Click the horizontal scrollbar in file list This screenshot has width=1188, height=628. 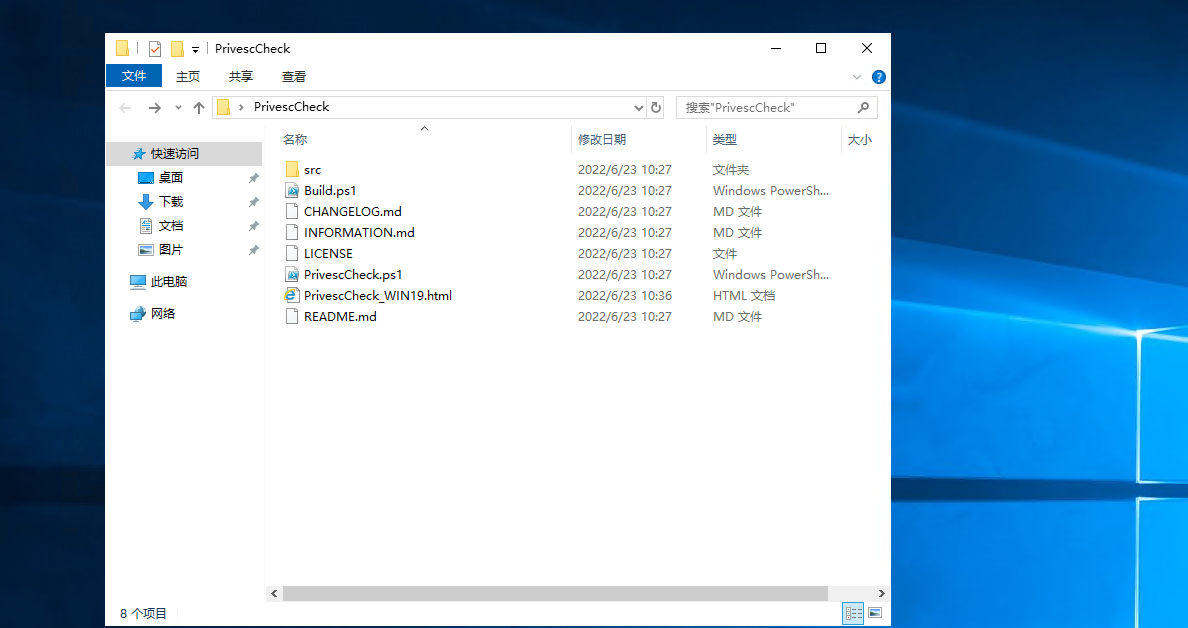pos(555,593)
